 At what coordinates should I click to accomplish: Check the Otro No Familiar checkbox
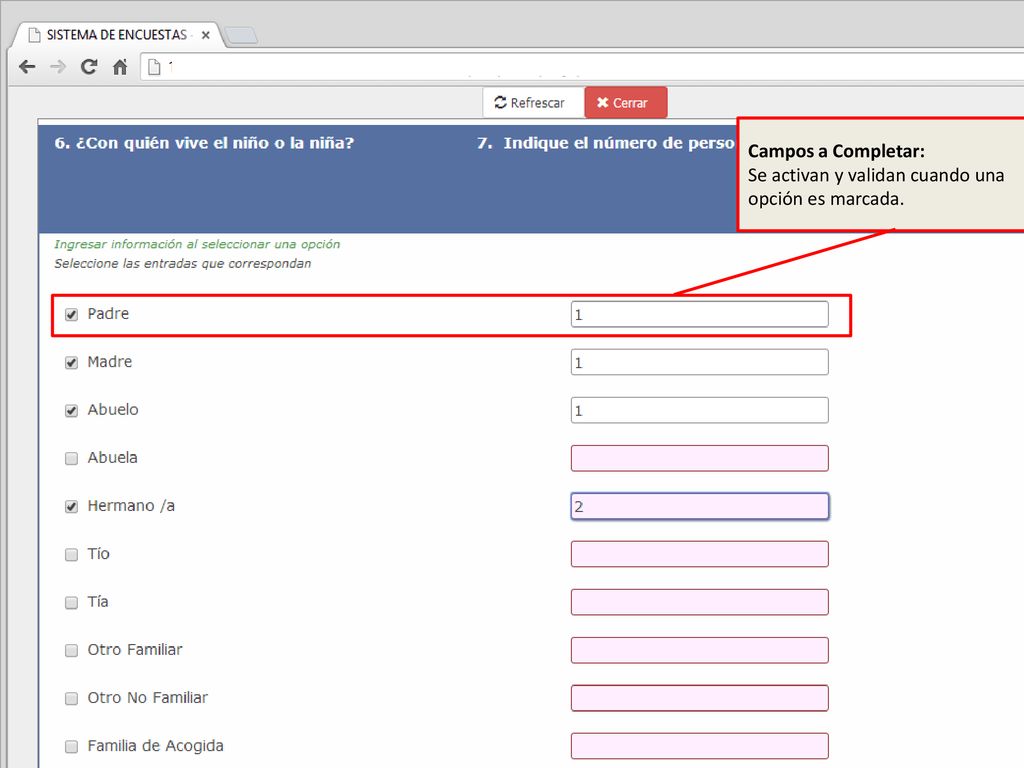click(x=72, y=699)
